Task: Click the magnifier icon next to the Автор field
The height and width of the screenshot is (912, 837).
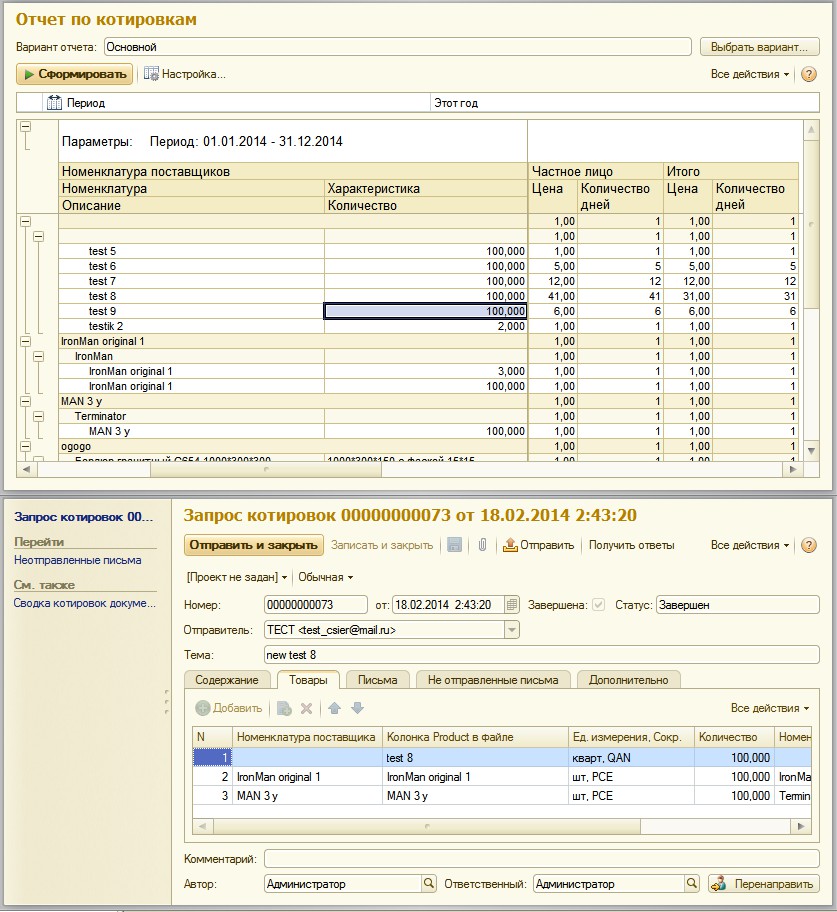Action: click(429, 884)
